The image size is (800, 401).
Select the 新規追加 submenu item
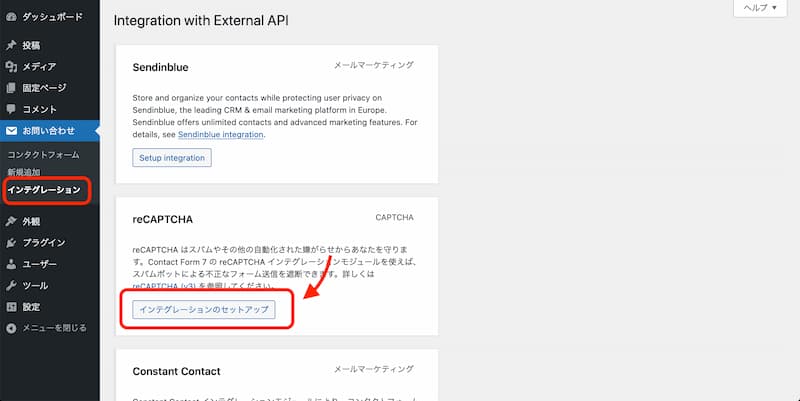click(x=24, y=172)
